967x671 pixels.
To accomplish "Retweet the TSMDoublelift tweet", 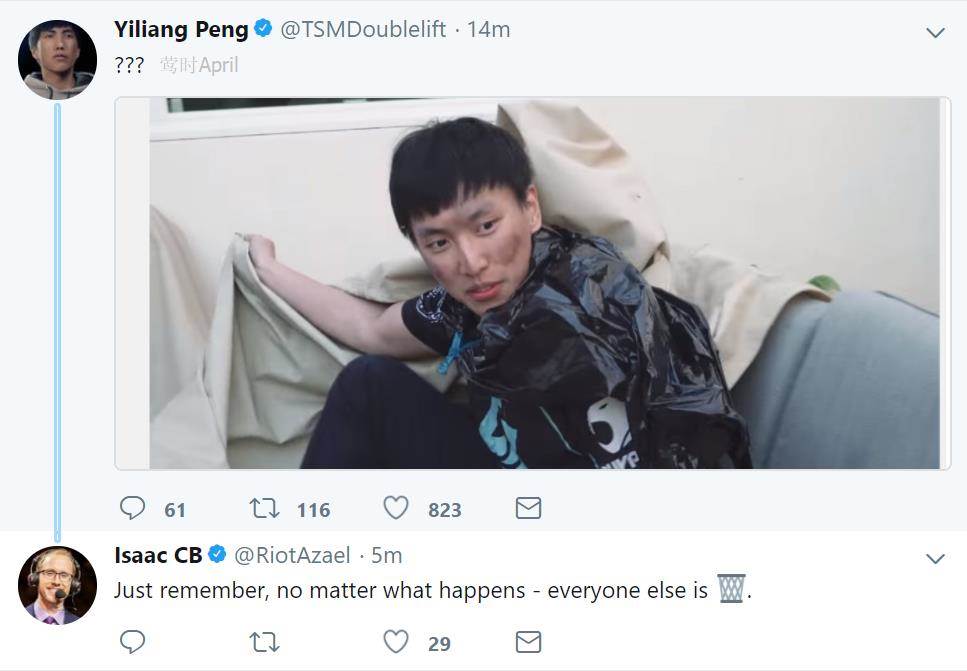I will [x=265, y=508].
